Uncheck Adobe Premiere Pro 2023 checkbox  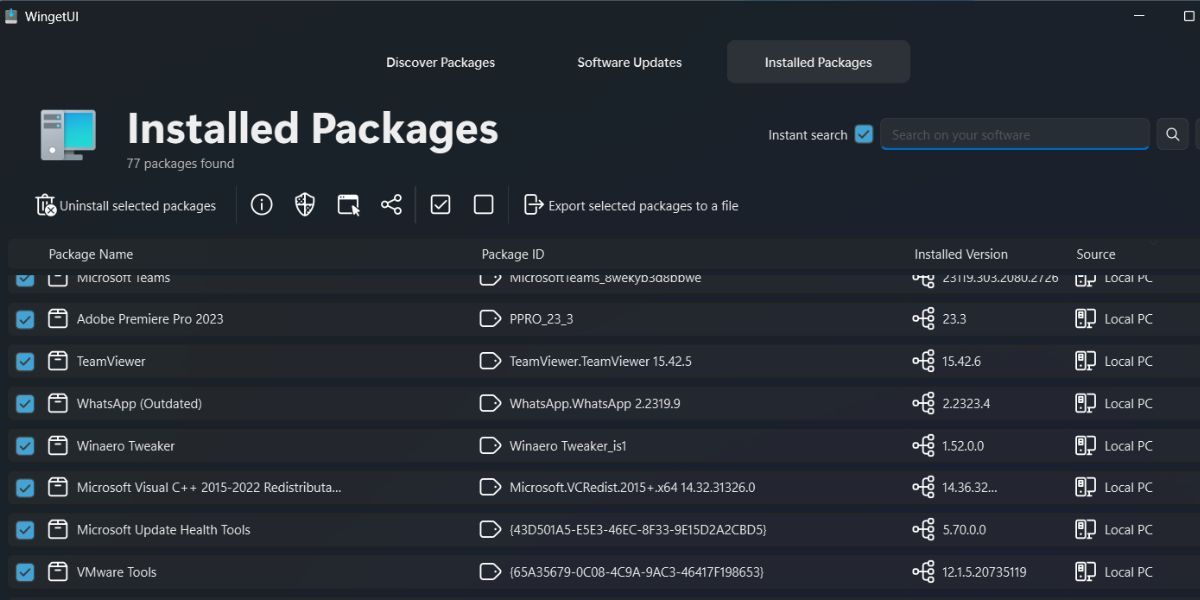[25, 319]
